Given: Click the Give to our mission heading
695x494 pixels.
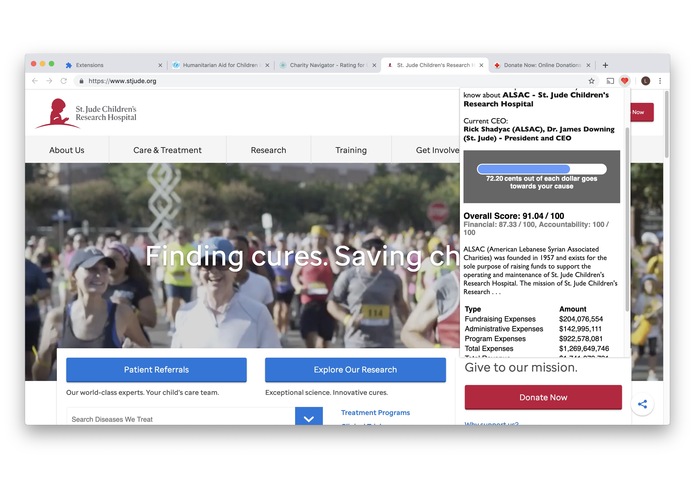Looking at the screenshot, I should [x=521, y=368].
